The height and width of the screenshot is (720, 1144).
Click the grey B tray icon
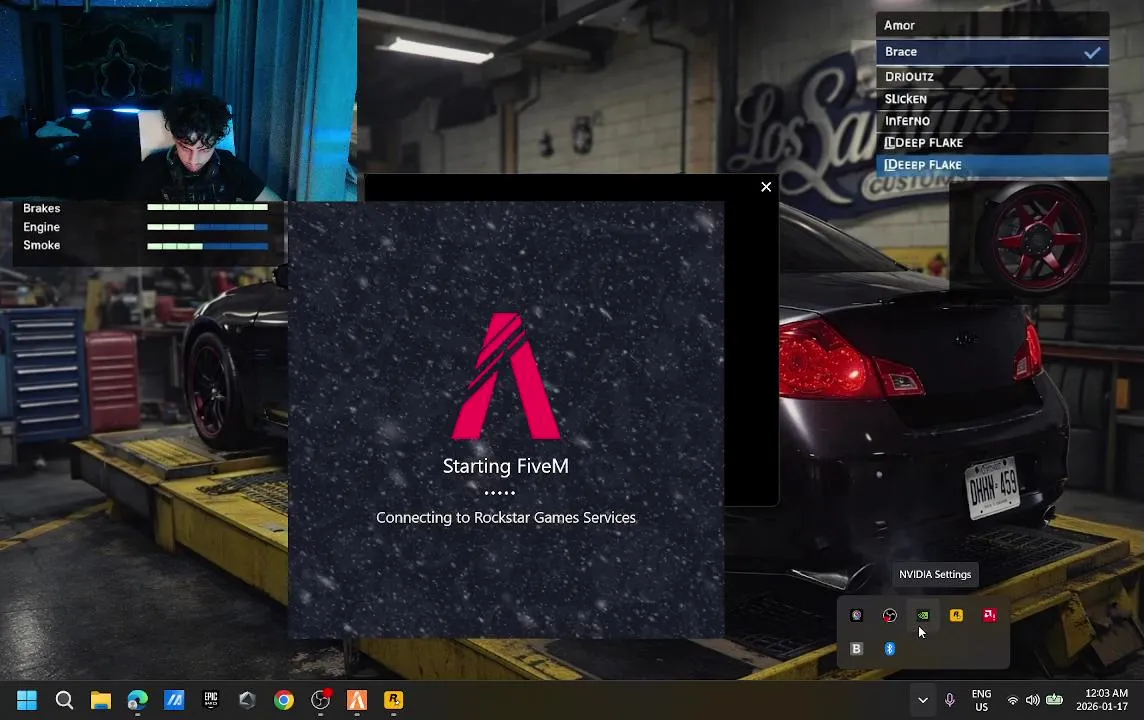point(857,649)
